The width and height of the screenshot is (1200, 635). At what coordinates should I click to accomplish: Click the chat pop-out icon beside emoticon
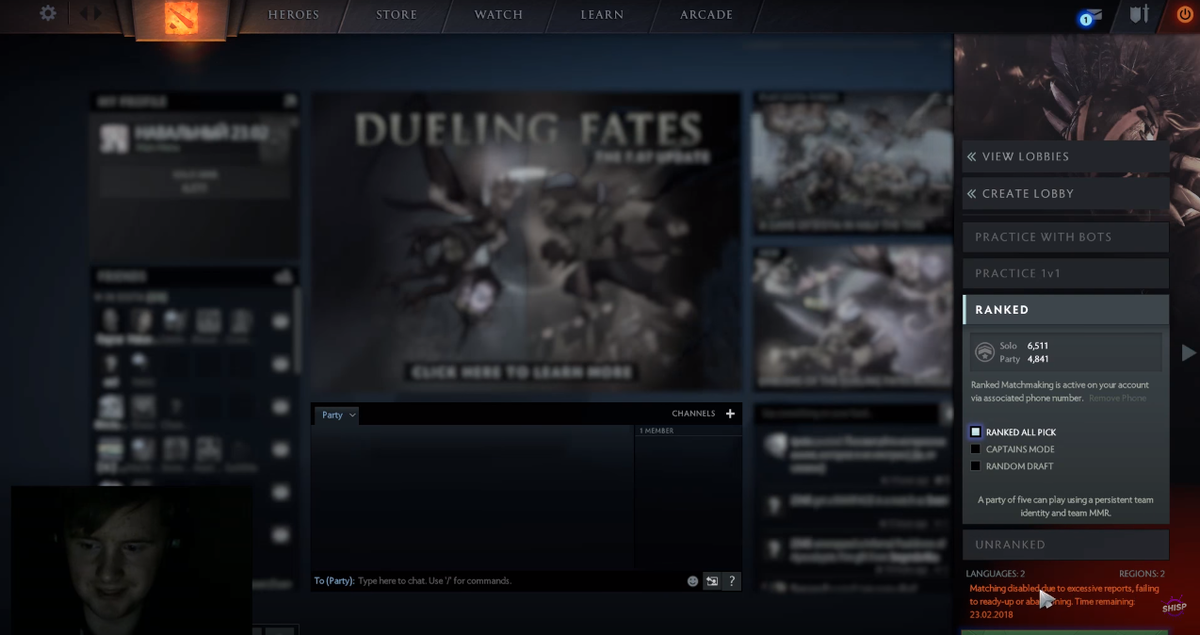pyautogui.click(x=712, y=581)
